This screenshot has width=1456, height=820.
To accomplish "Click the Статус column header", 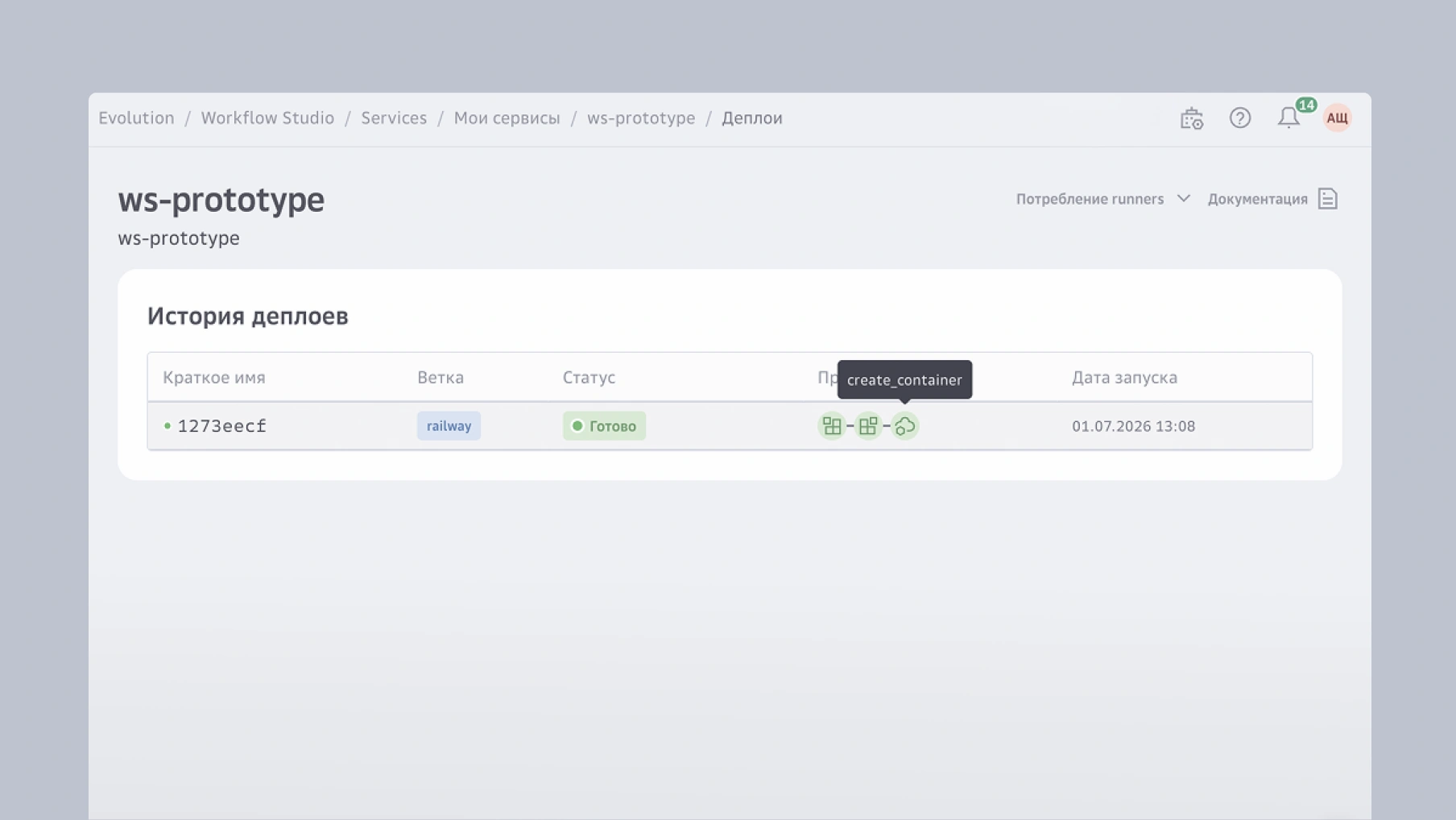I will [589, 378].
